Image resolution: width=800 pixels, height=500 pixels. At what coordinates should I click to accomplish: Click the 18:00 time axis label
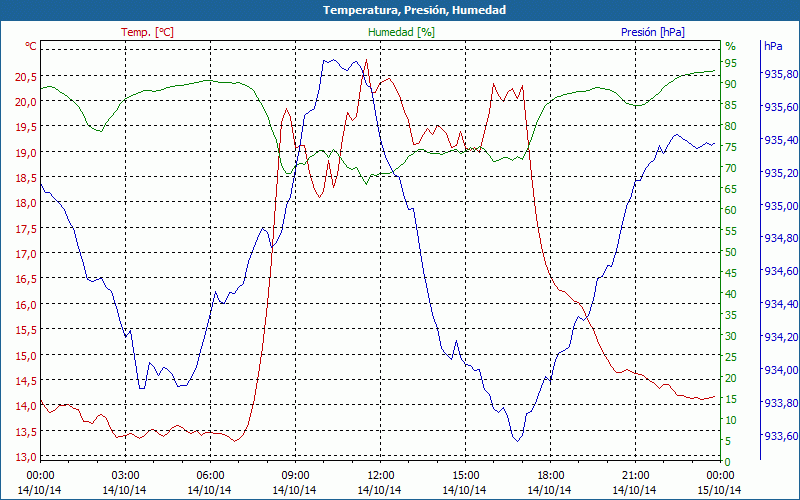click(550, 476)
